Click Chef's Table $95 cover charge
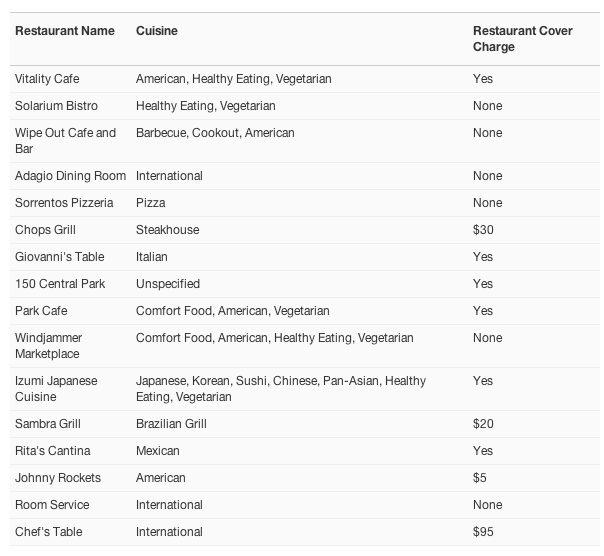The width and height of the screenshot is (604, 556). [483, 532]
